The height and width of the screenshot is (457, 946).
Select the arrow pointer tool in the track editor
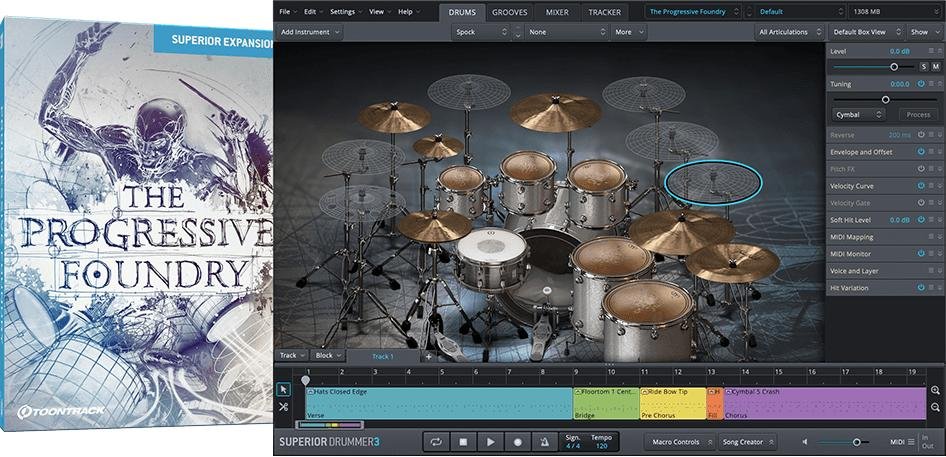click(x=283, y=390)
